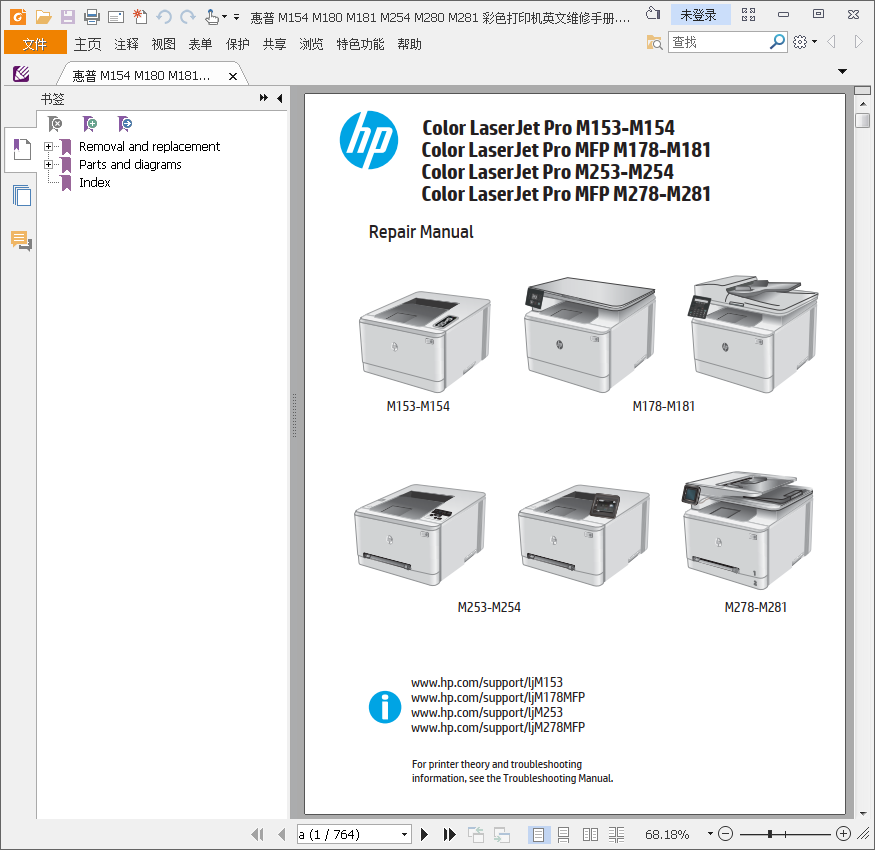
Task: Click the 查找 search input field
Action: click(719, 42)
